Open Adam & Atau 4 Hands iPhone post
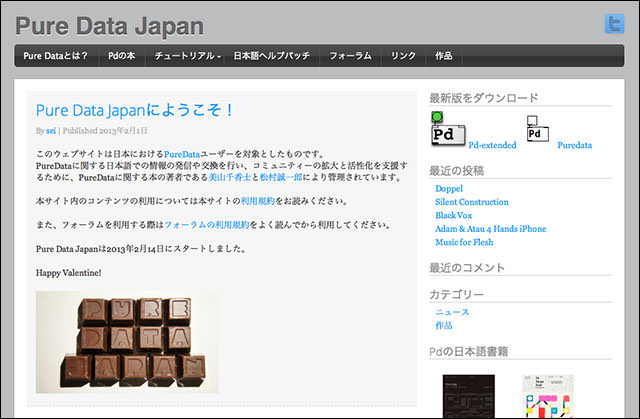 pyautogui.click(x=491, y=229)
